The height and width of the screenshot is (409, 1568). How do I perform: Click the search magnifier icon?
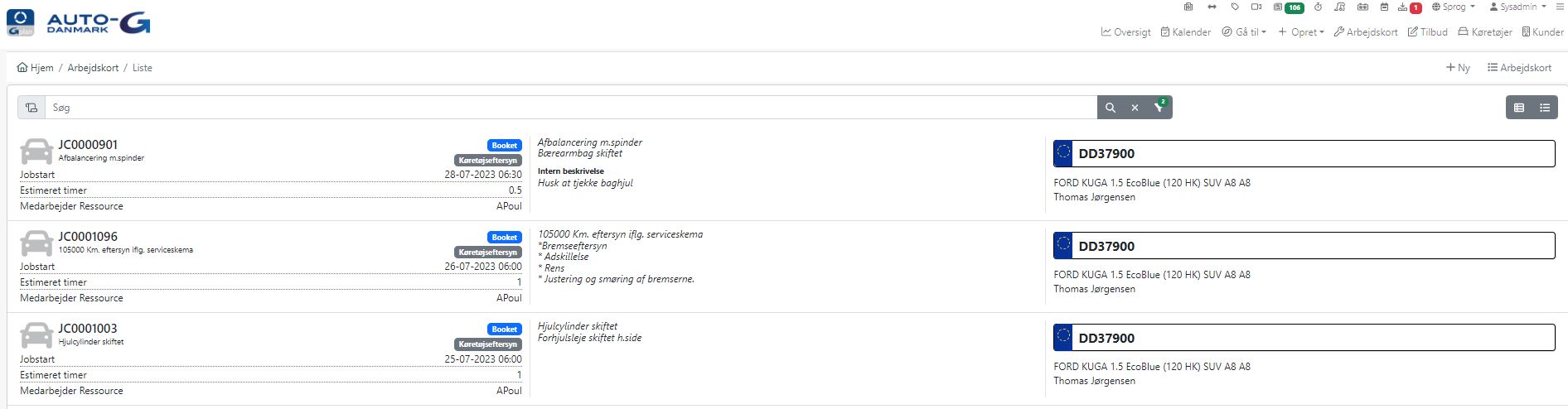point(1111,108)
